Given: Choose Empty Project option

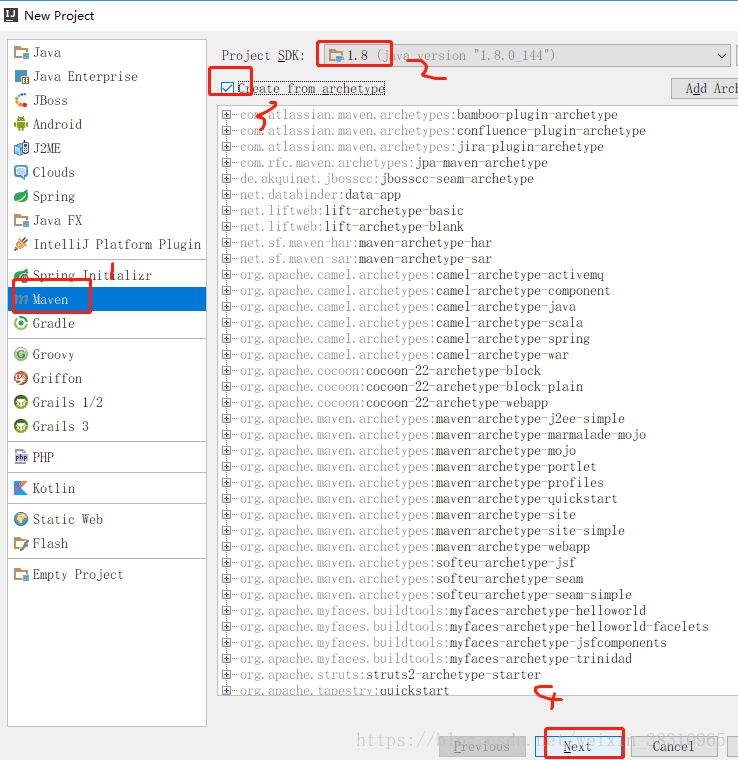Looking at the screenshot, I should [107, 574].
